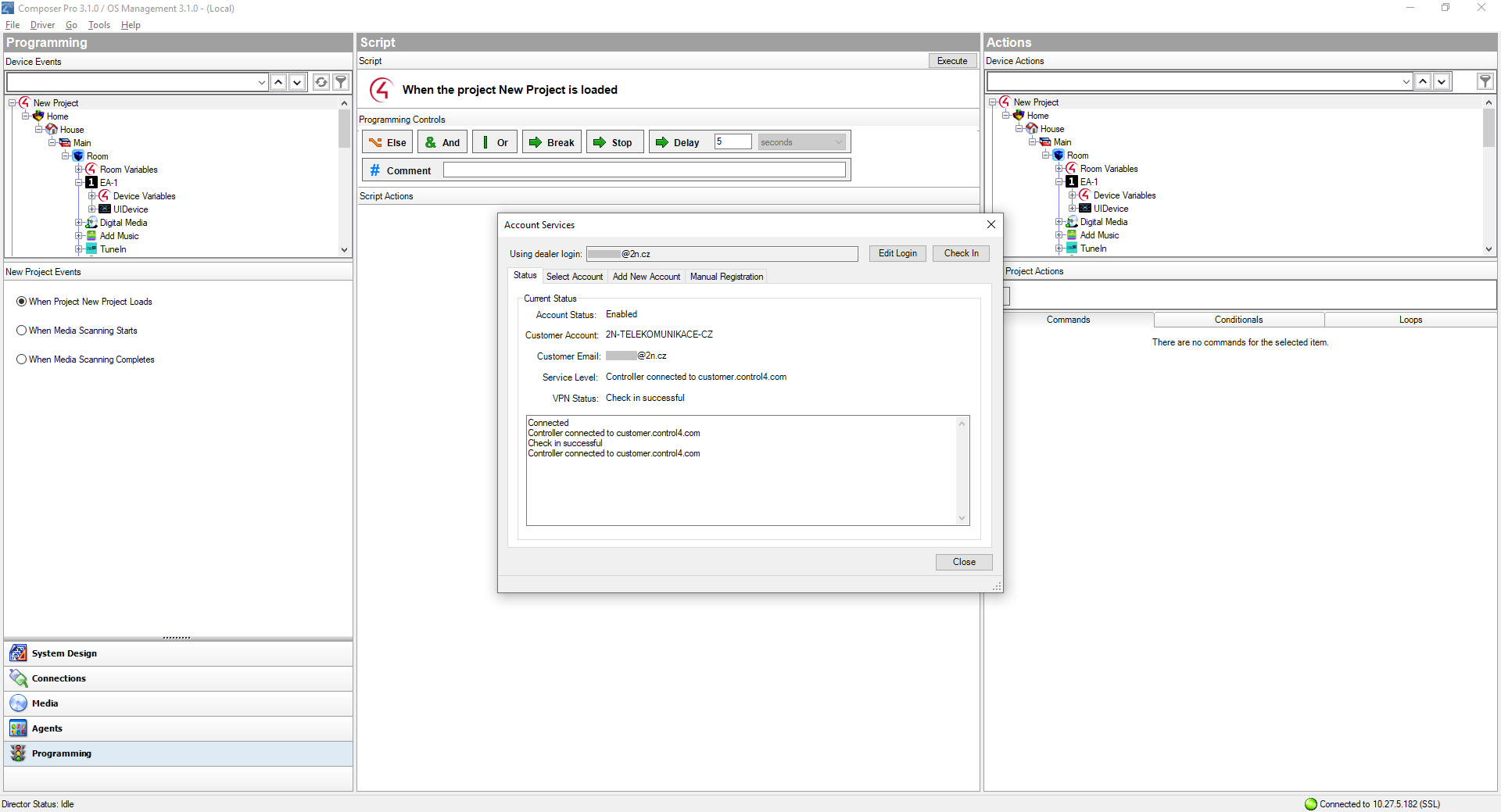The width and height of the screenshot is (1501, 812).
Task: Open the delay units seconds dropdown
Action: tap(802, 142)
